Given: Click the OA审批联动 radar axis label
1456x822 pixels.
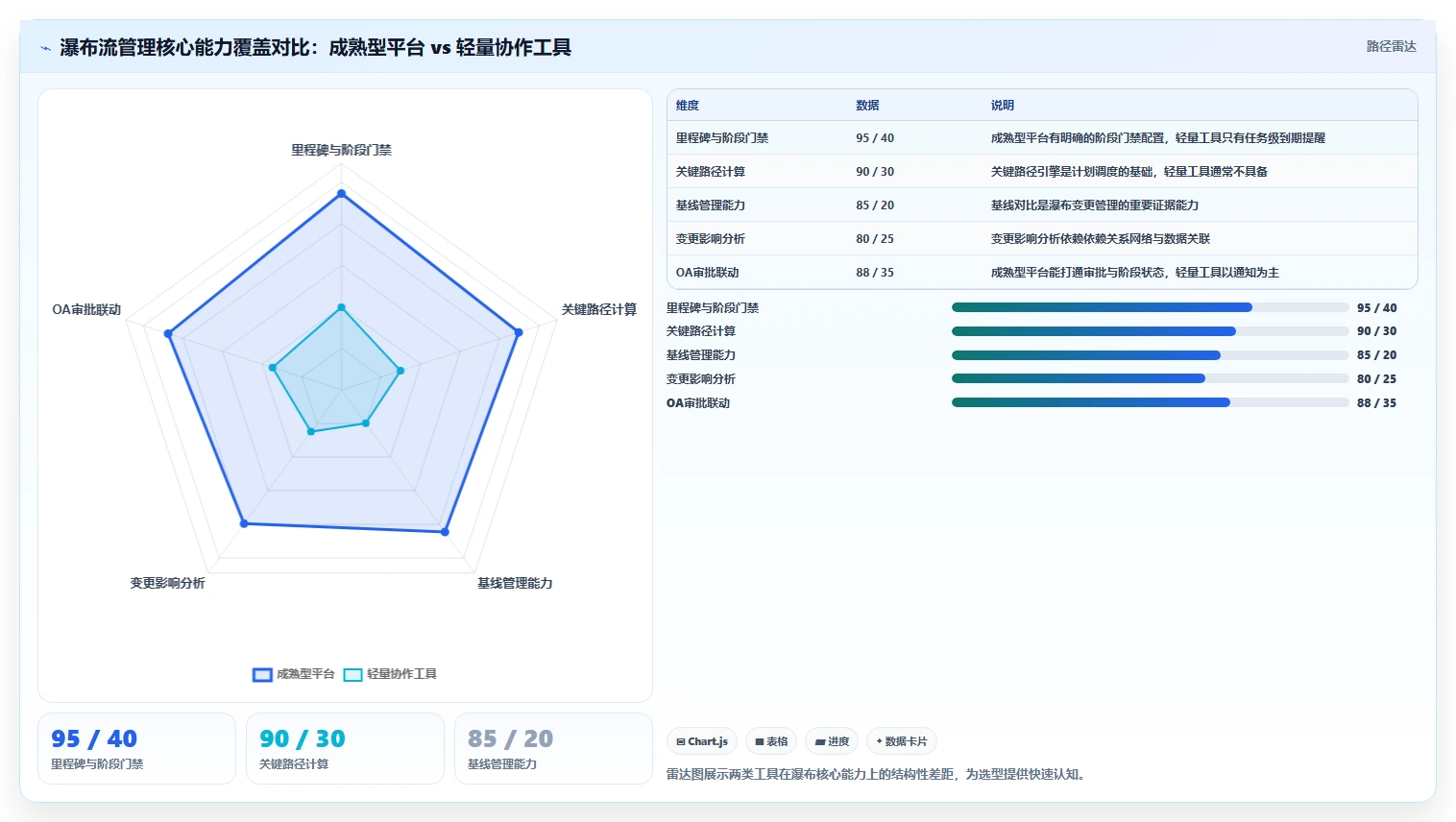Looking at the screenshot, I should (86, 309).
